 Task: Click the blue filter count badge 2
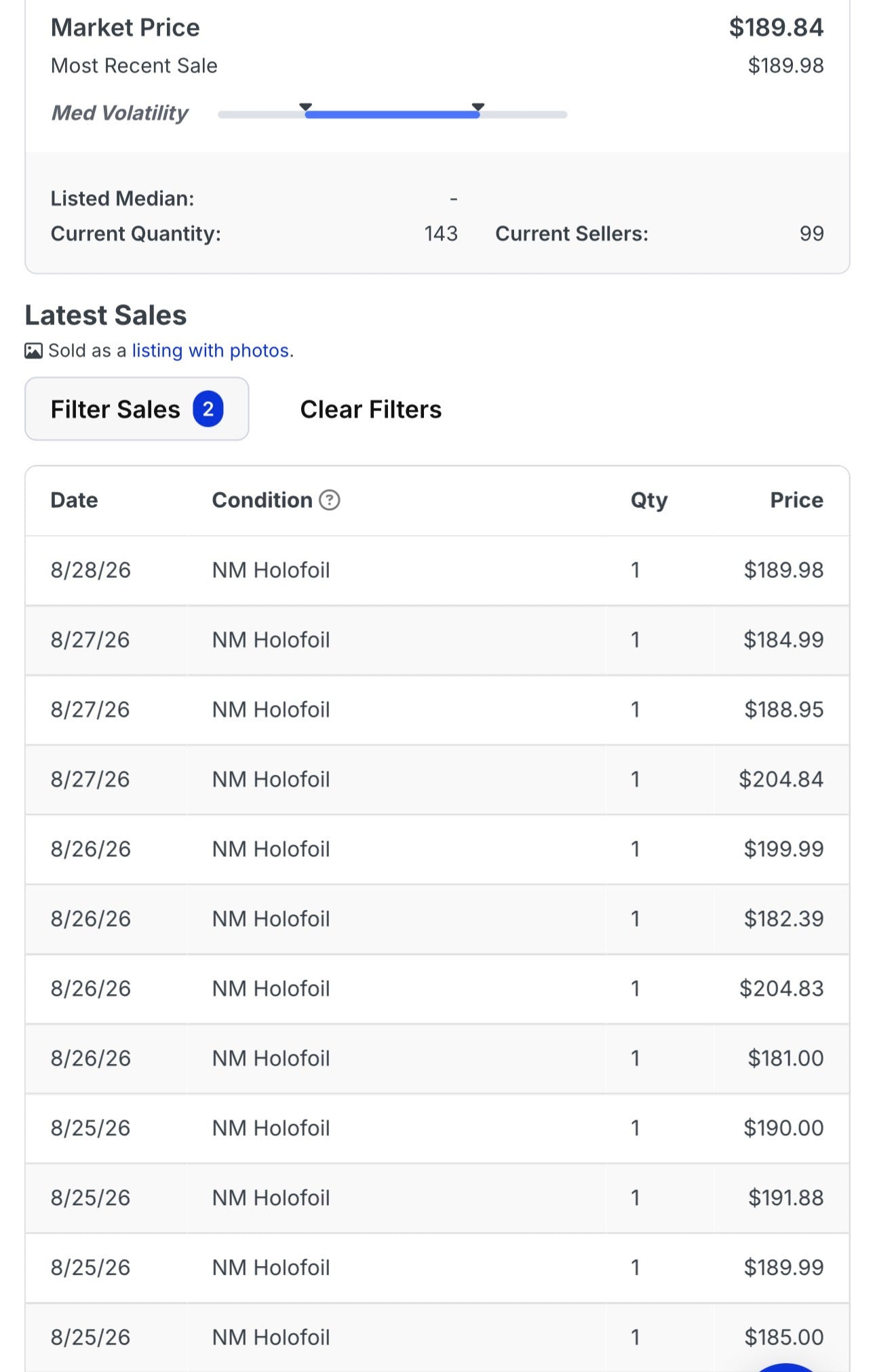pos(208,409)
